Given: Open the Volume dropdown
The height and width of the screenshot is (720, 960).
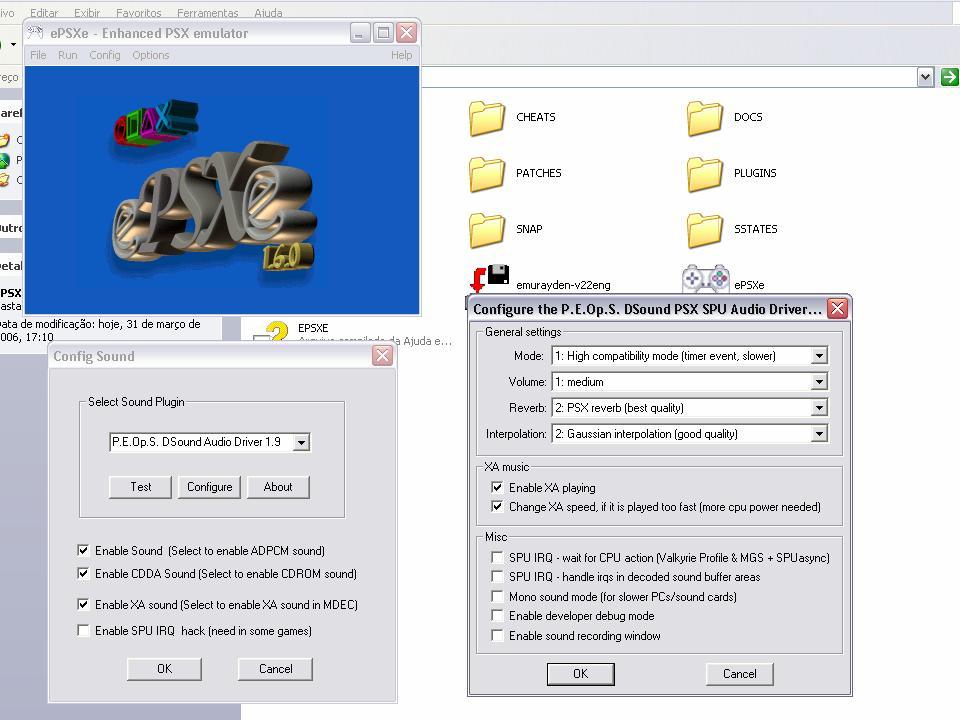Looking at the screenshot, I should tap(819, 382).
